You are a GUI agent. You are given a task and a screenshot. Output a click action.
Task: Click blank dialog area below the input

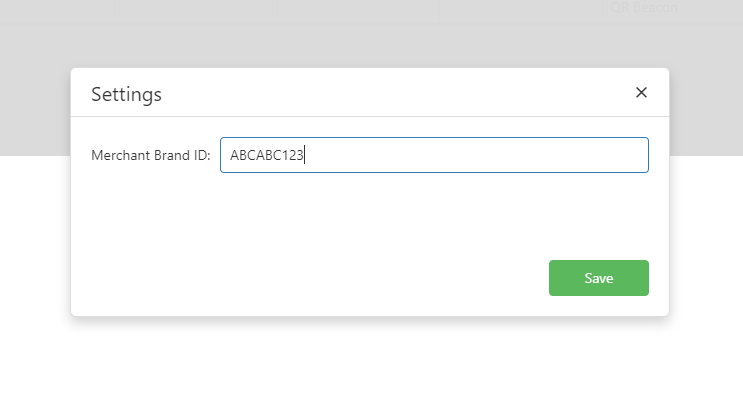point(370,213)
